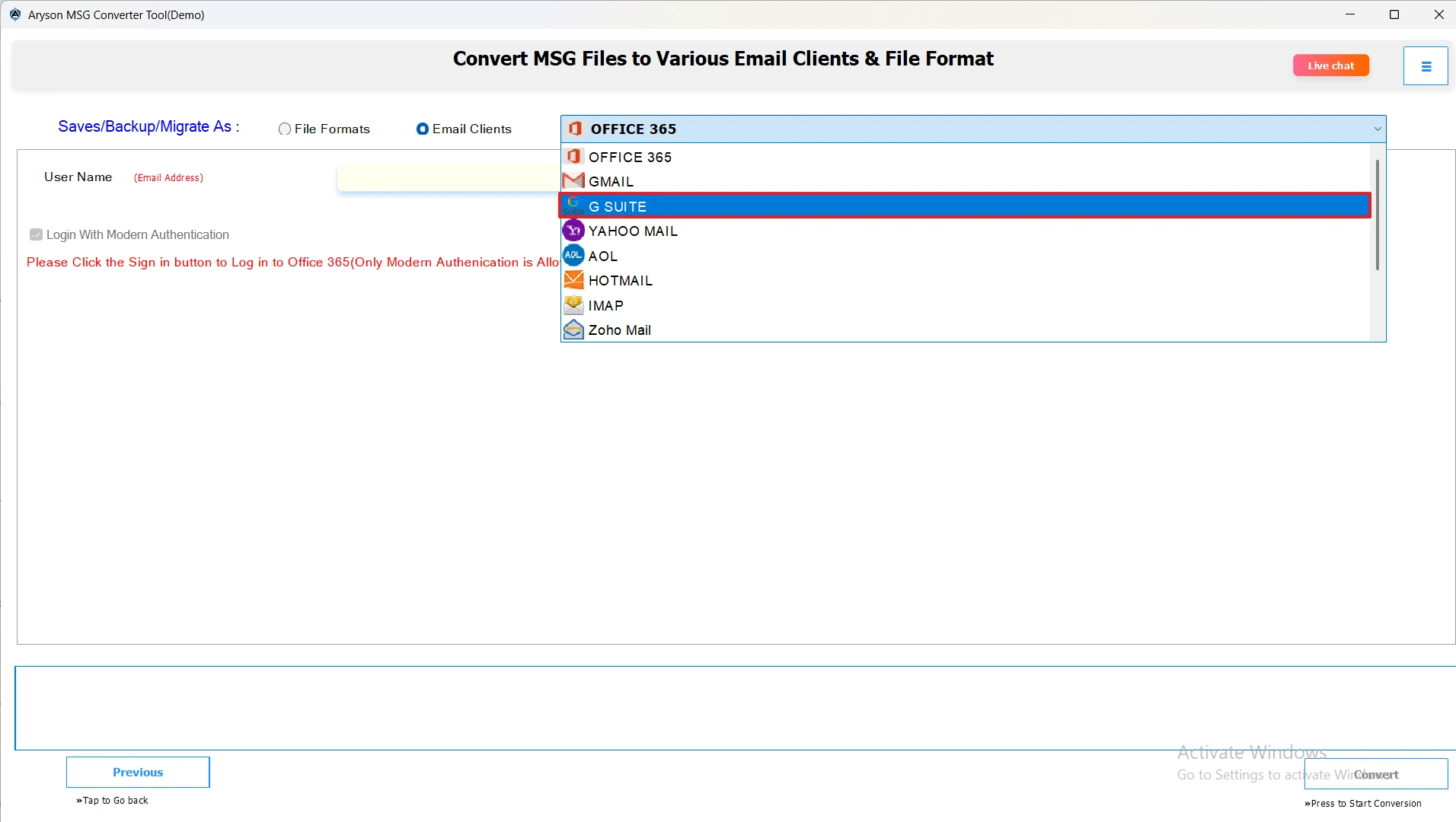Click the conversion log output area
Screen dimensions: 1456x822
[x=735, y=708]
